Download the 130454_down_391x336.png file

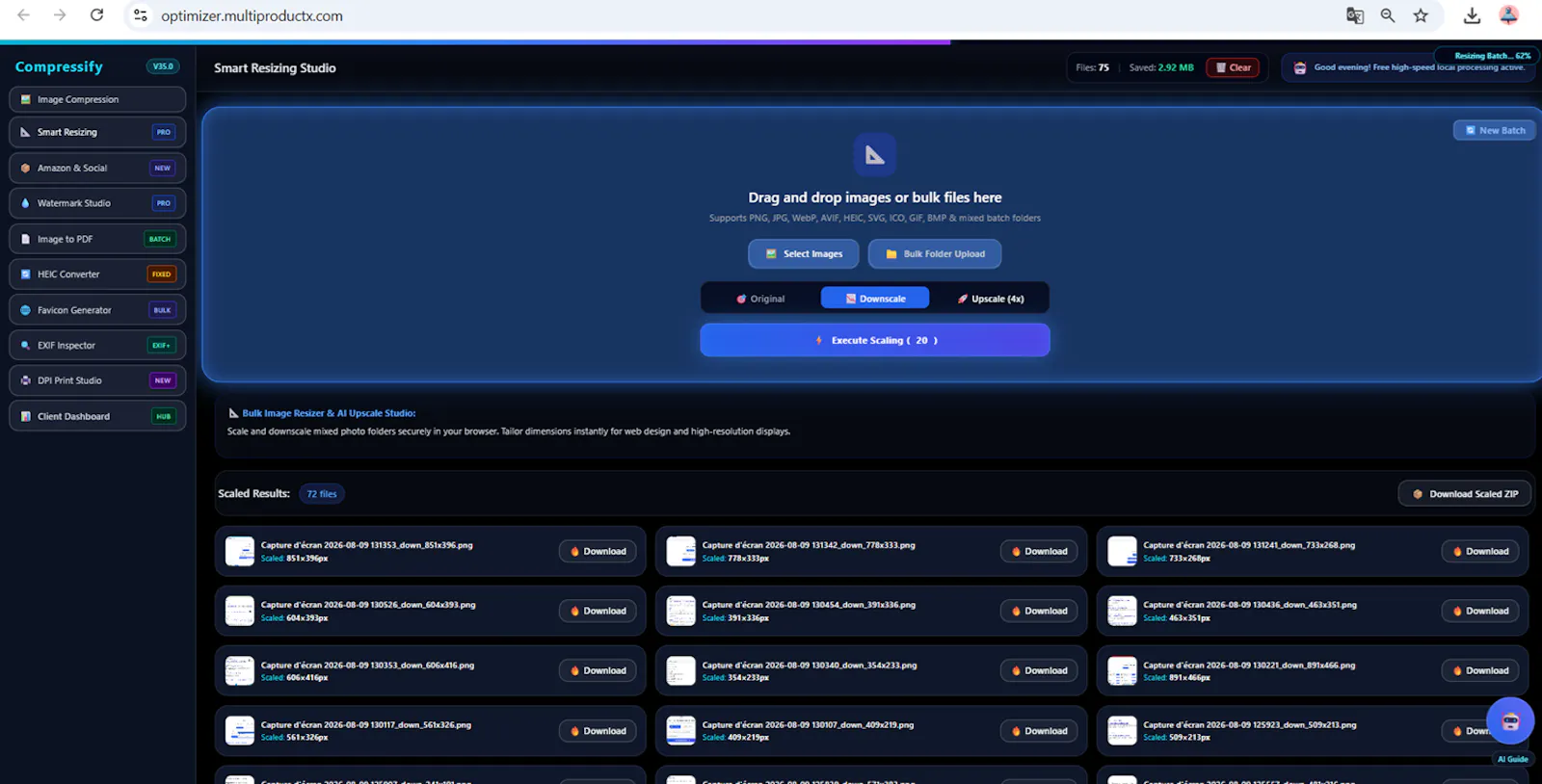[1039, 612]
